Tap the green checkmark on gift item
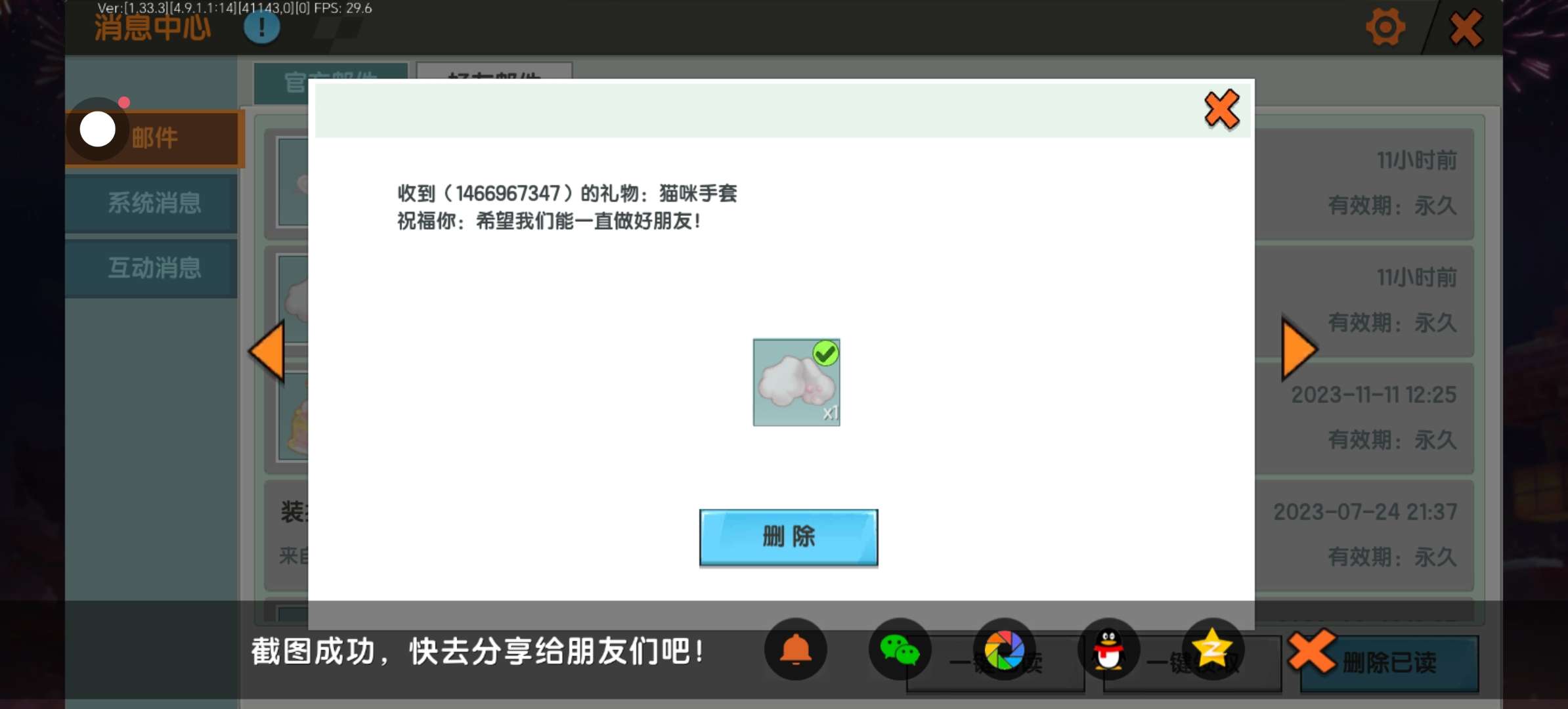The width and height of the screenshot is (1568, 709). pos(825,353)
